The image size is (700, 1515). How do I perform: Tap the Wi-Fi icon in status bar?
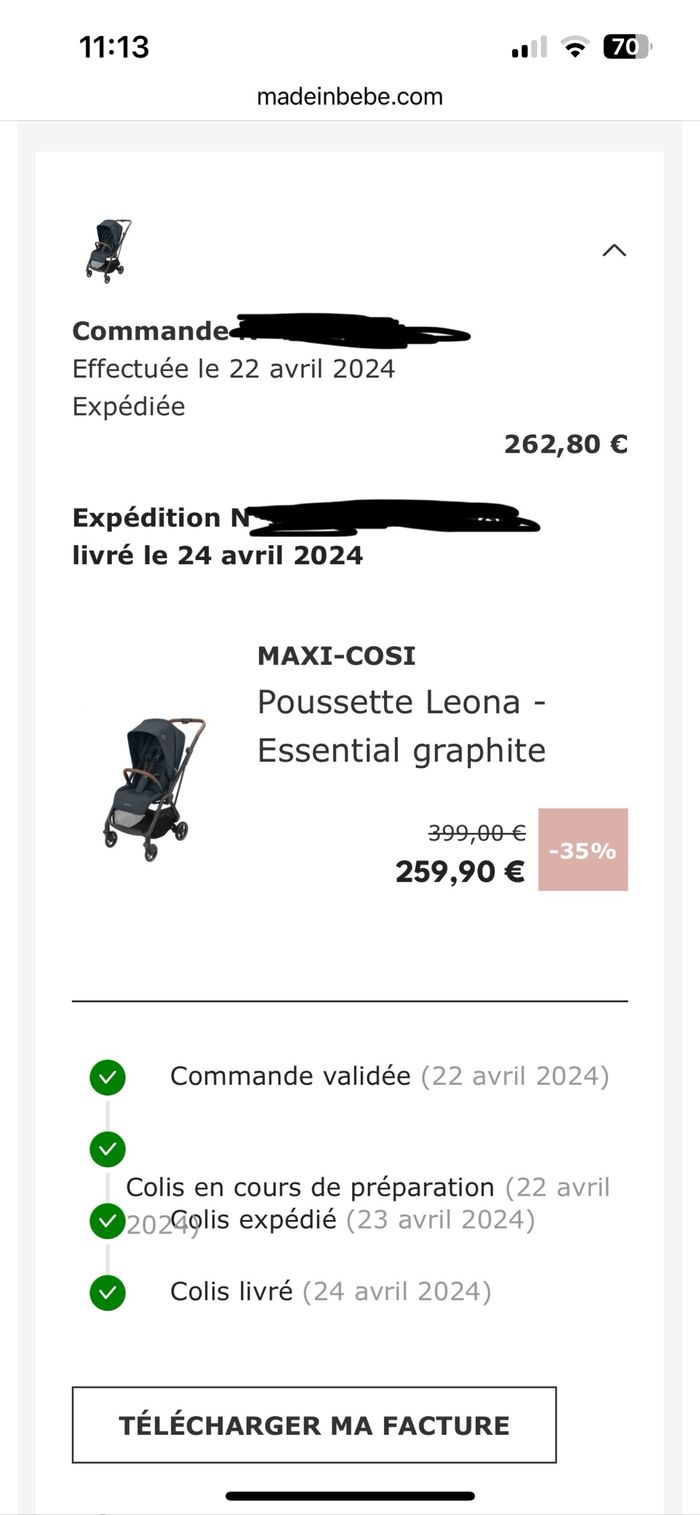574,47
